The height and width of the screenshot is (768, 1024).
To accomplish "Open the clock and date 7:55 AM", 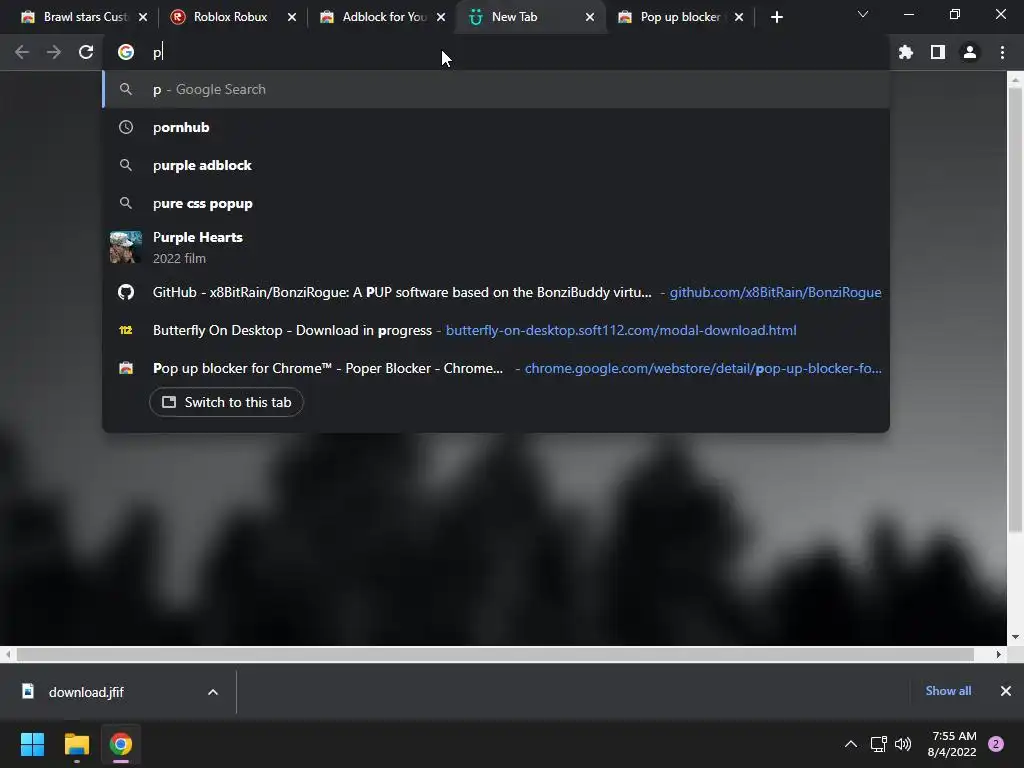I will coord(952,744).
